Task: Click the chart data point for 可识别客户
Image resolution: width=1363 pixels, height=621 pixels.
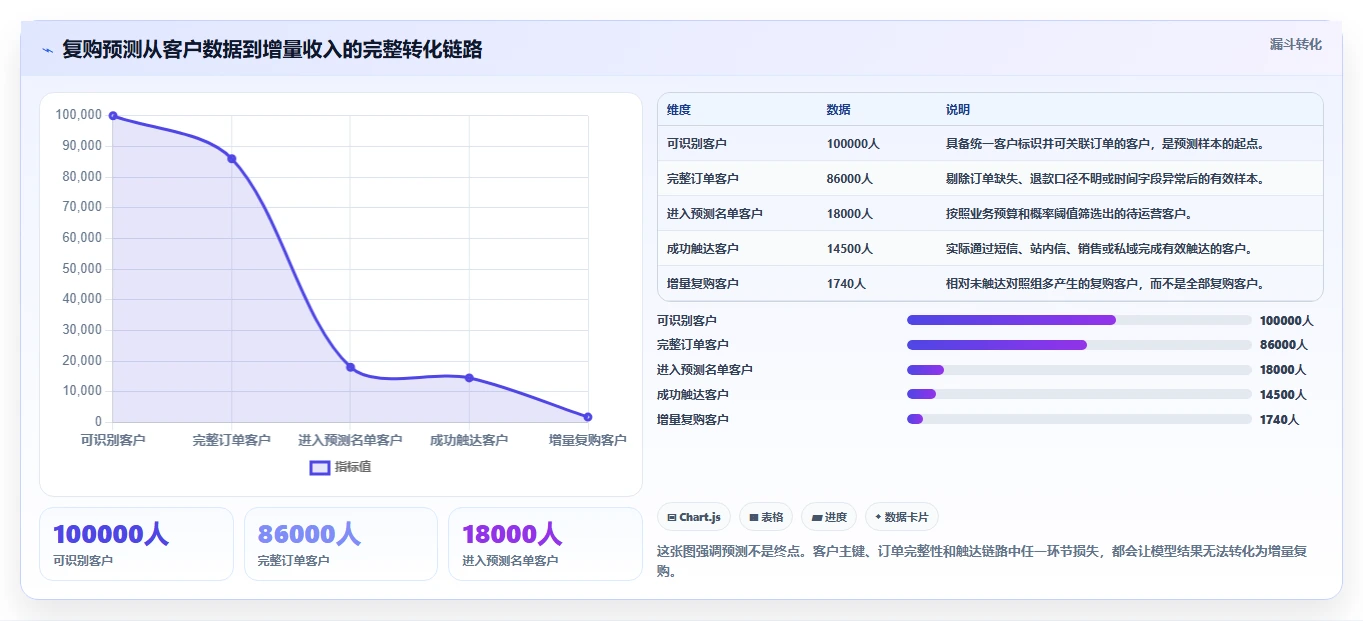Action: click(x=113, y=116)
